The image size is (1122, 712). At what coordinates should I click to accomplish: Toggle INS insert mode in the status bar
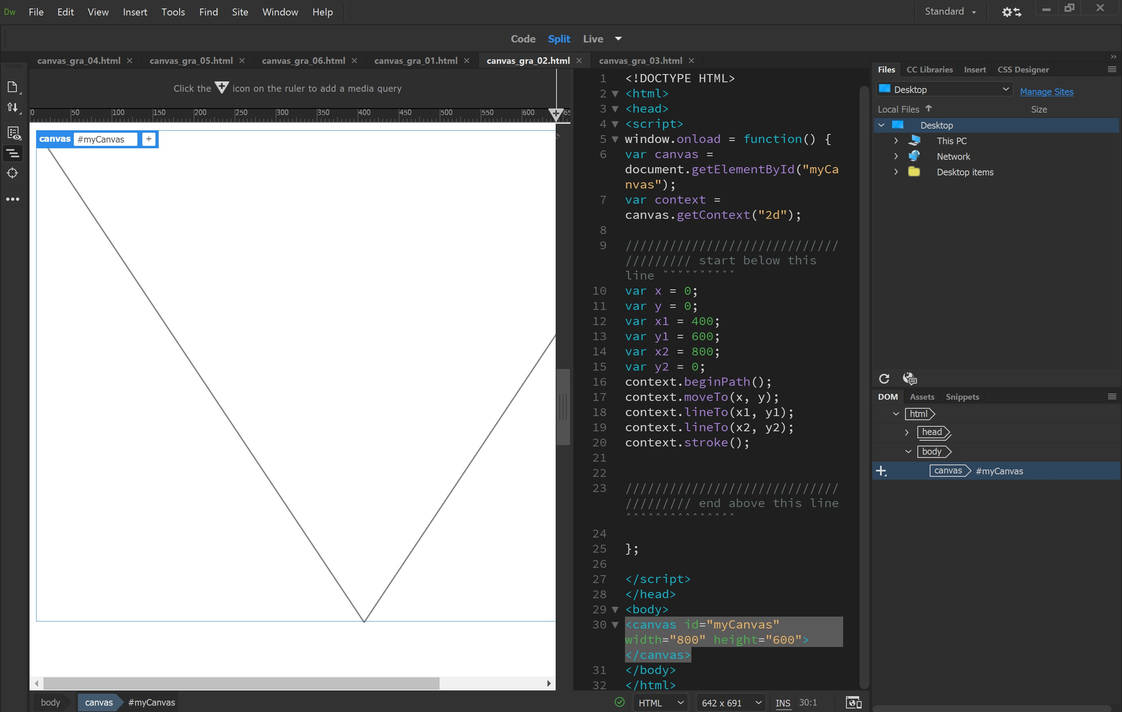(x=784, y=703)
